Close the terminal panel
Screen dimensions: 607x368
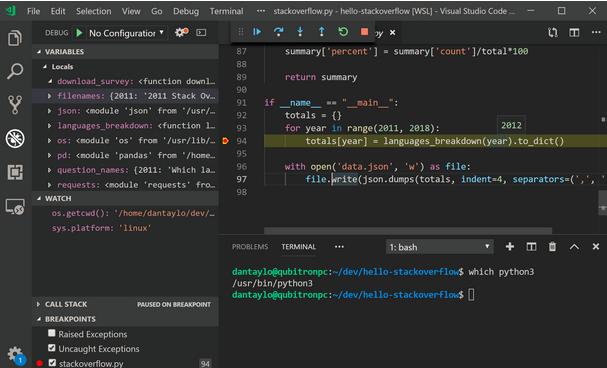(x=596, y=246)
